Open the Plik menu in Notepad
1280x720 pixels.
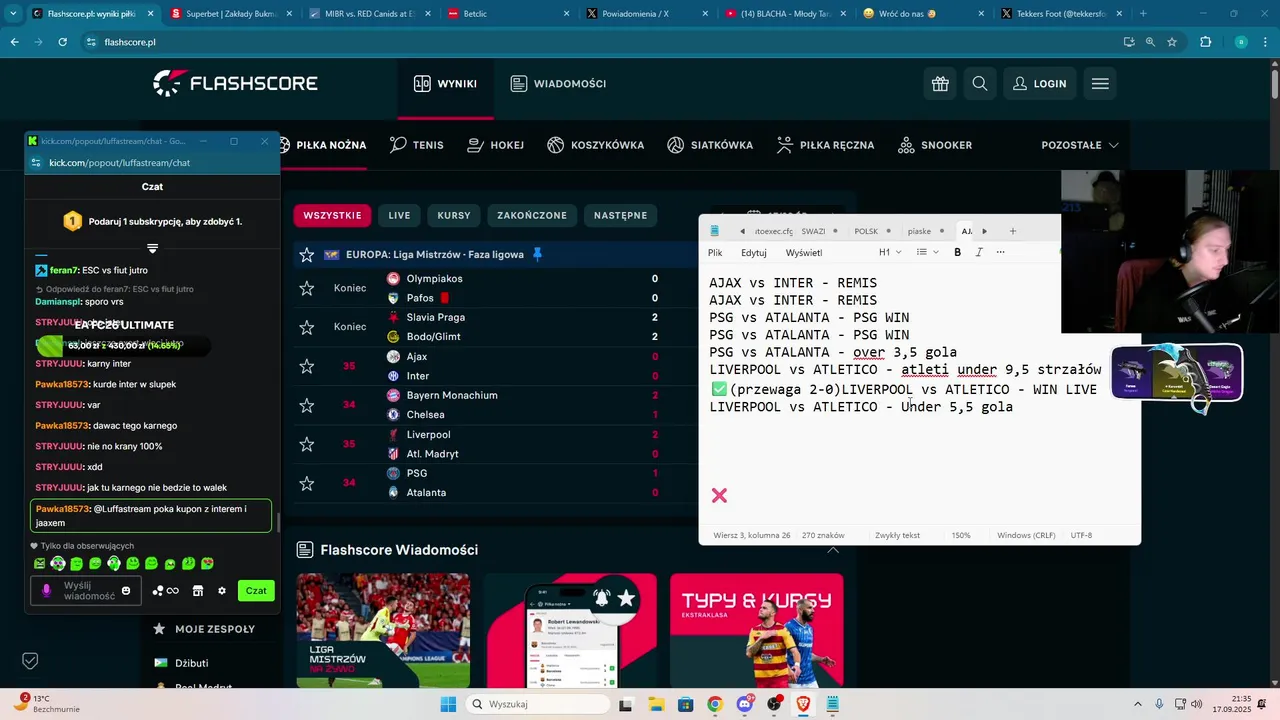pyautogui.click(x=715, y=253)
